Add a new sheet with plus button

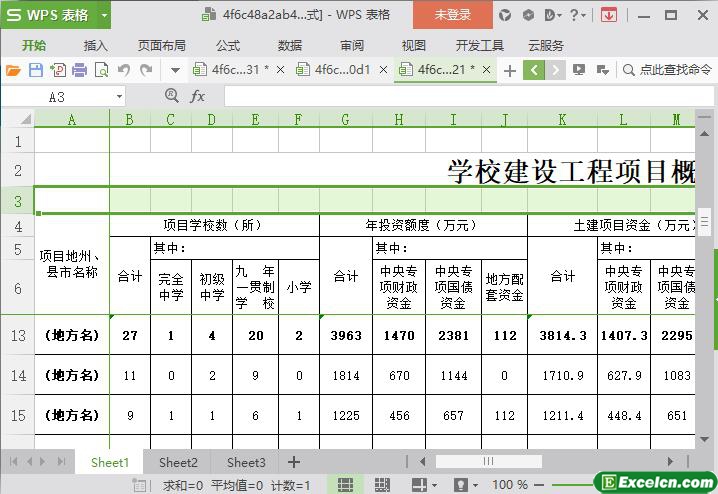[293, 462]
